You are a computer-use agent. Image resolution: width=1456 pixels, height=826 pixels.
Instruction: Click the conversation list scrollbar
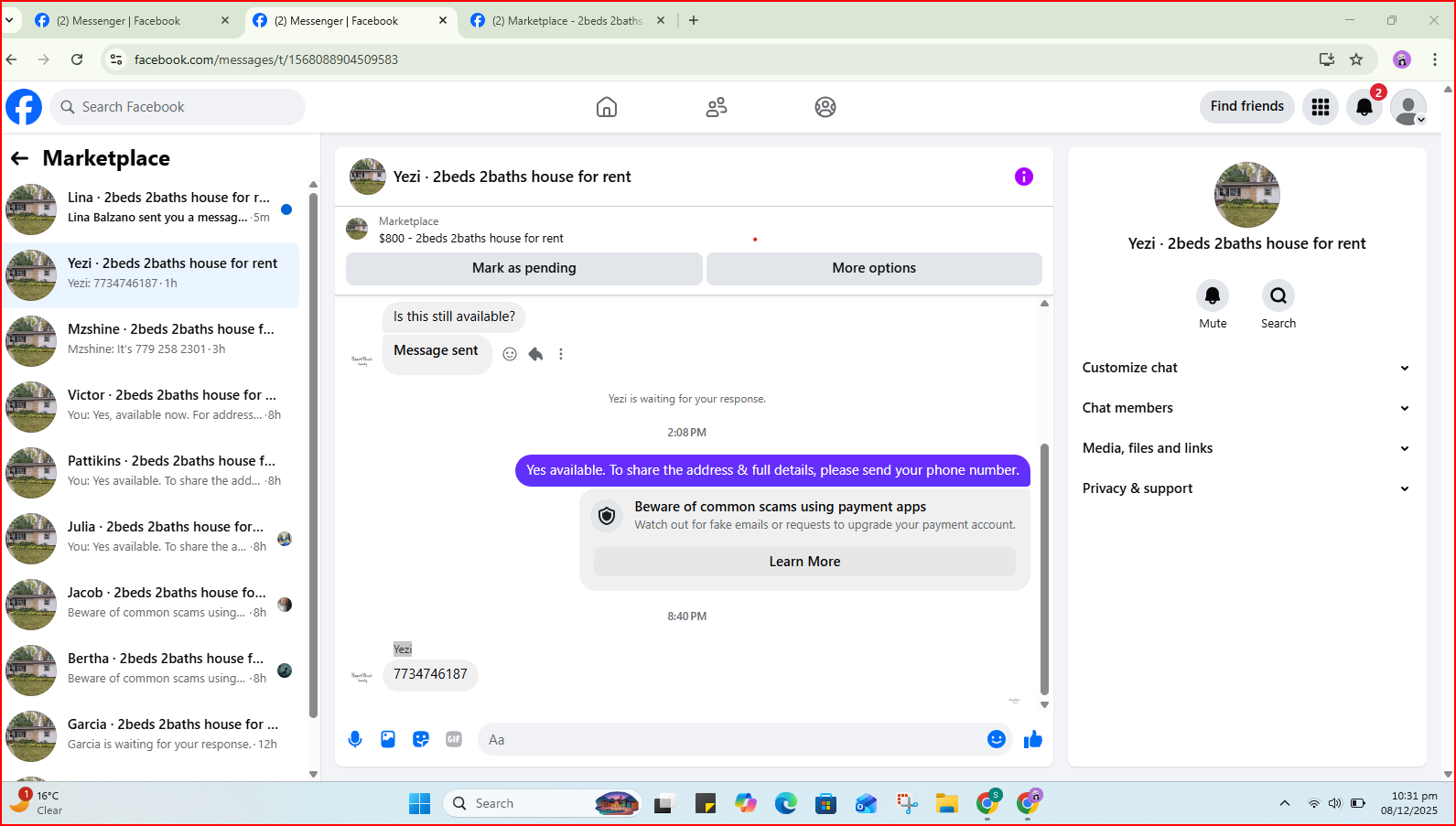point(313,455)
